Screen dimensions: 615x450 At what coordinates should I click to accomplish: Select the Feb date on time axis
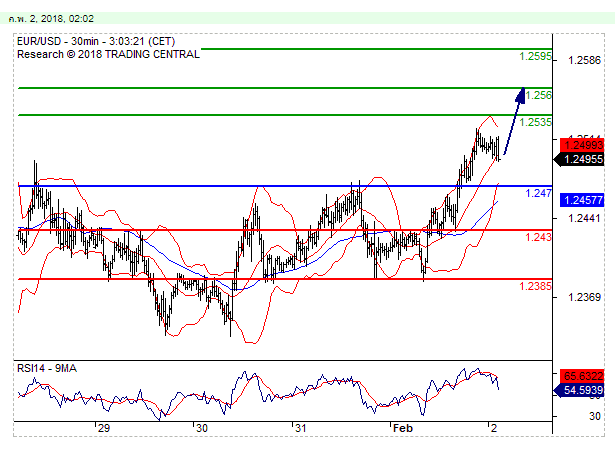[402, 428]
